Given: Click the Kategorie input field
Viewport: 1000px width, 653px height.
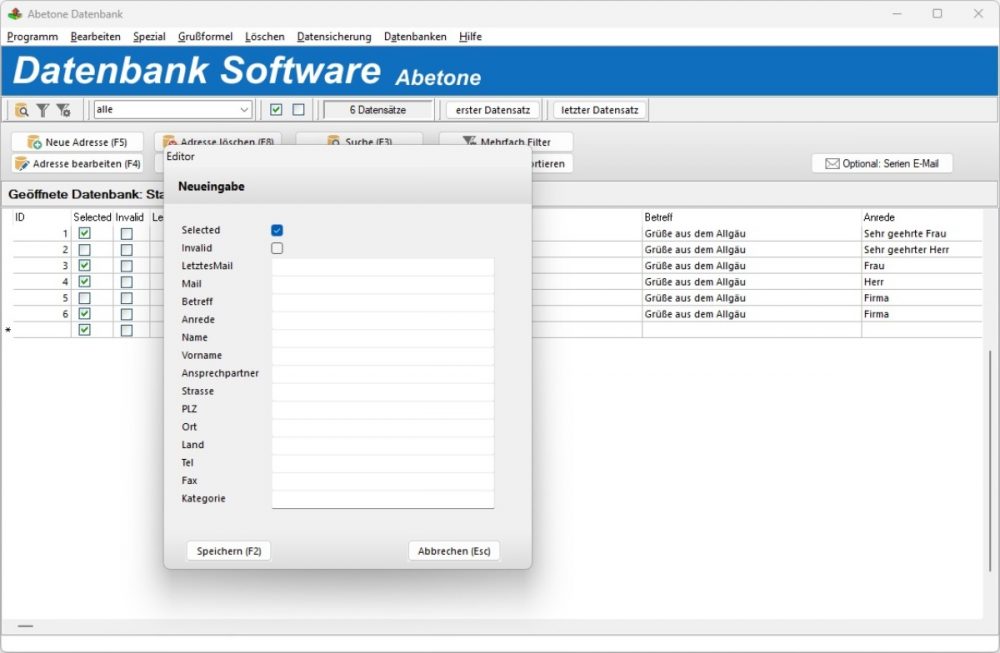Looking at the screenshot, I should 383,499.
